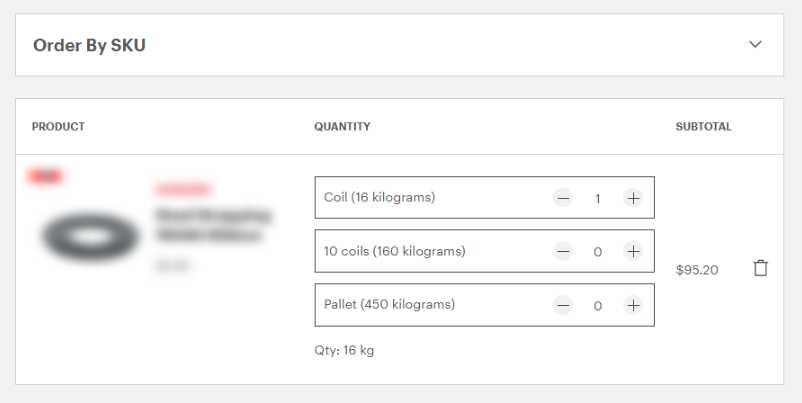The height and width of the screenshot is (403, 802).
Task: Click the Order By SKU heading
Action: (90, 45)
